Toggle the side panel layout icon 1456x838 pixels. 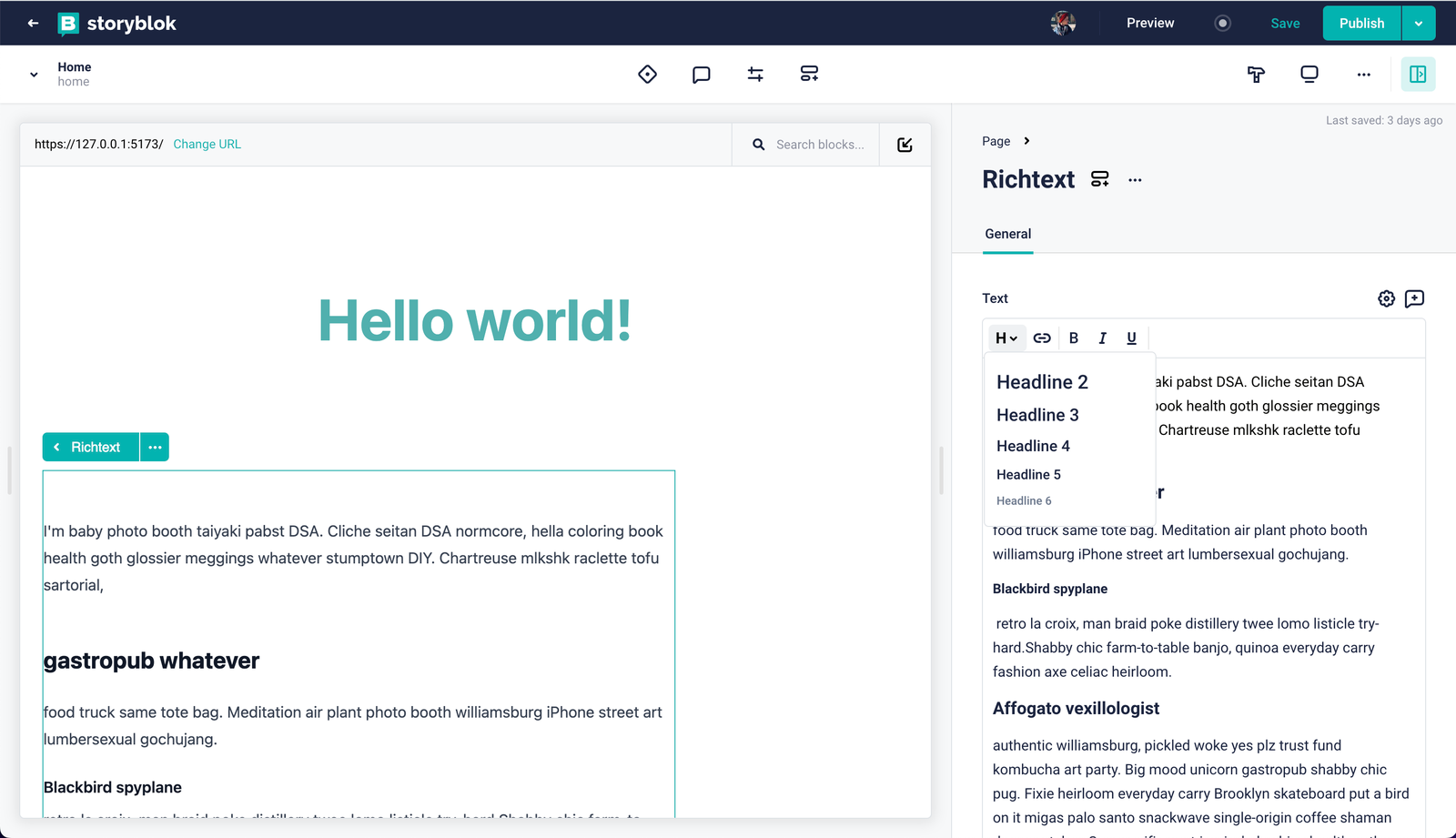pyautogui.click(x=1418, y=74)
